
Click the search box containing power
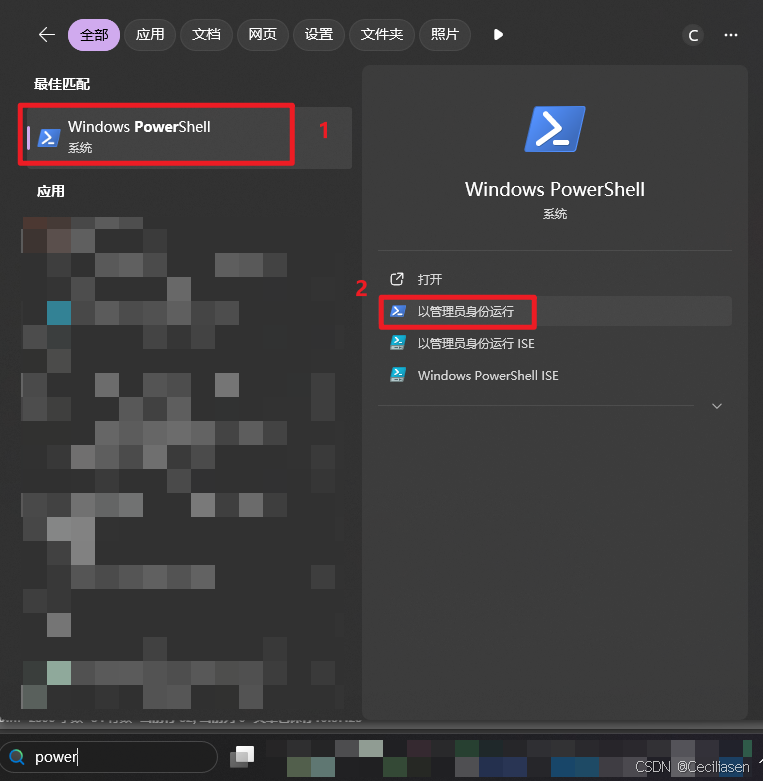coord(109,757)
